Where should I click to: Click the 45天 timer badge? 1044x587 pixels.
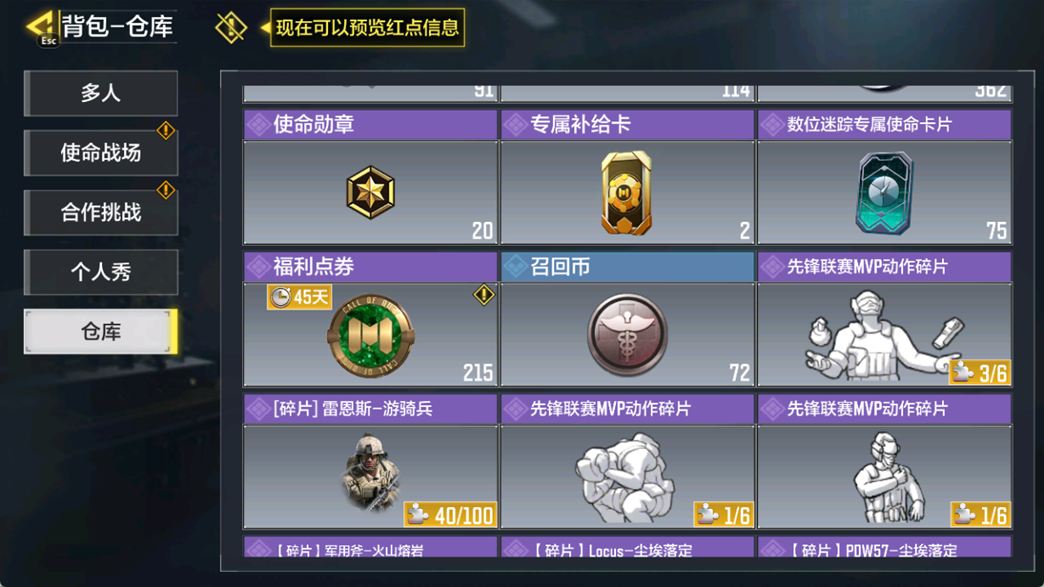(x=299, y=297)
